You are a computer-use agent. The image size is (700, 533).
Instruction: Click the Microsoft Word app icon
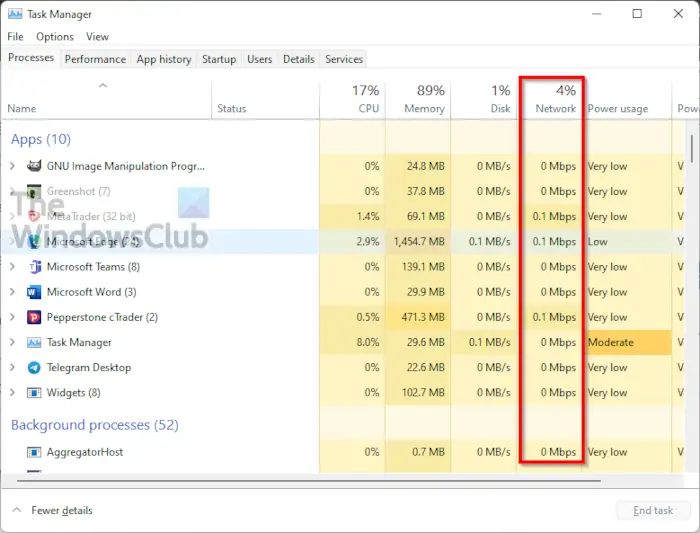[34, 292]
